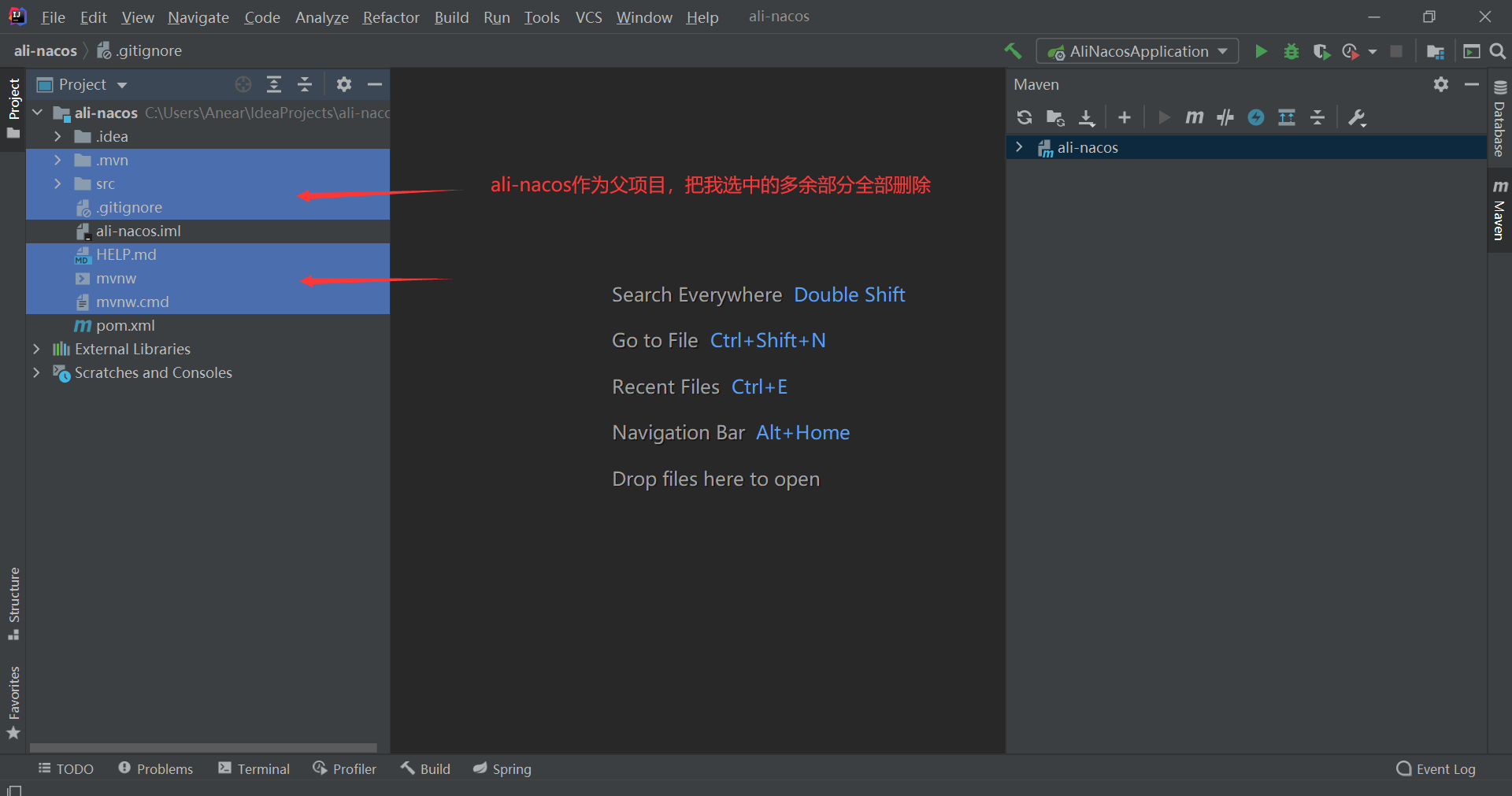Open Maven Settings wrench icon
Viewport: 1512px width, 796px height.
(1357, 117)
